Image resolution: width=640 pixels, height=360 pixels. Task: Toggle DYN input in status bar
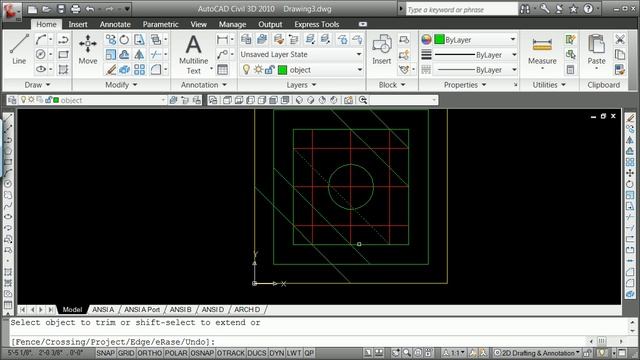pyautogui.click(x=276, y=353)
